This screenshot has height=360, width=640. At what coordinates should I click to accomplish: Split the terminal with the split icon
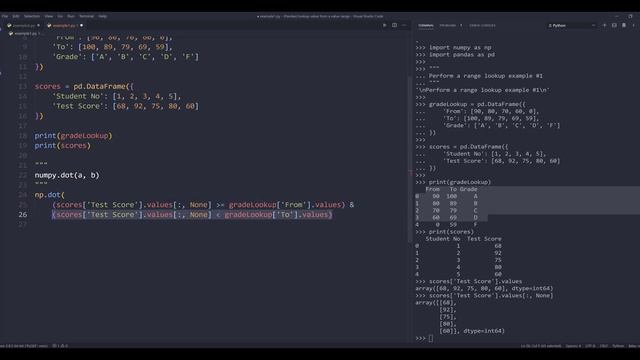click(x=614, y=25)
